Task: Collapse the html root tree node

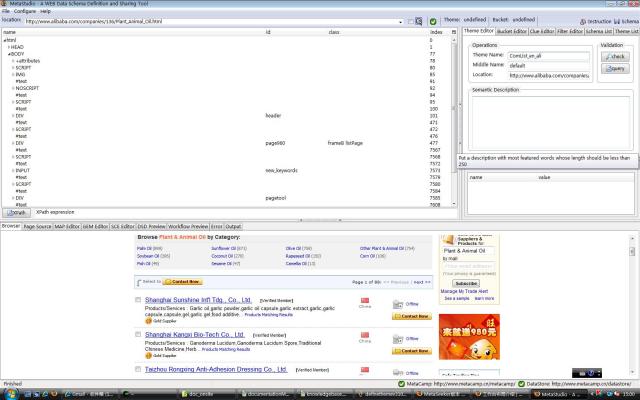Action: [x=4, y=40]
